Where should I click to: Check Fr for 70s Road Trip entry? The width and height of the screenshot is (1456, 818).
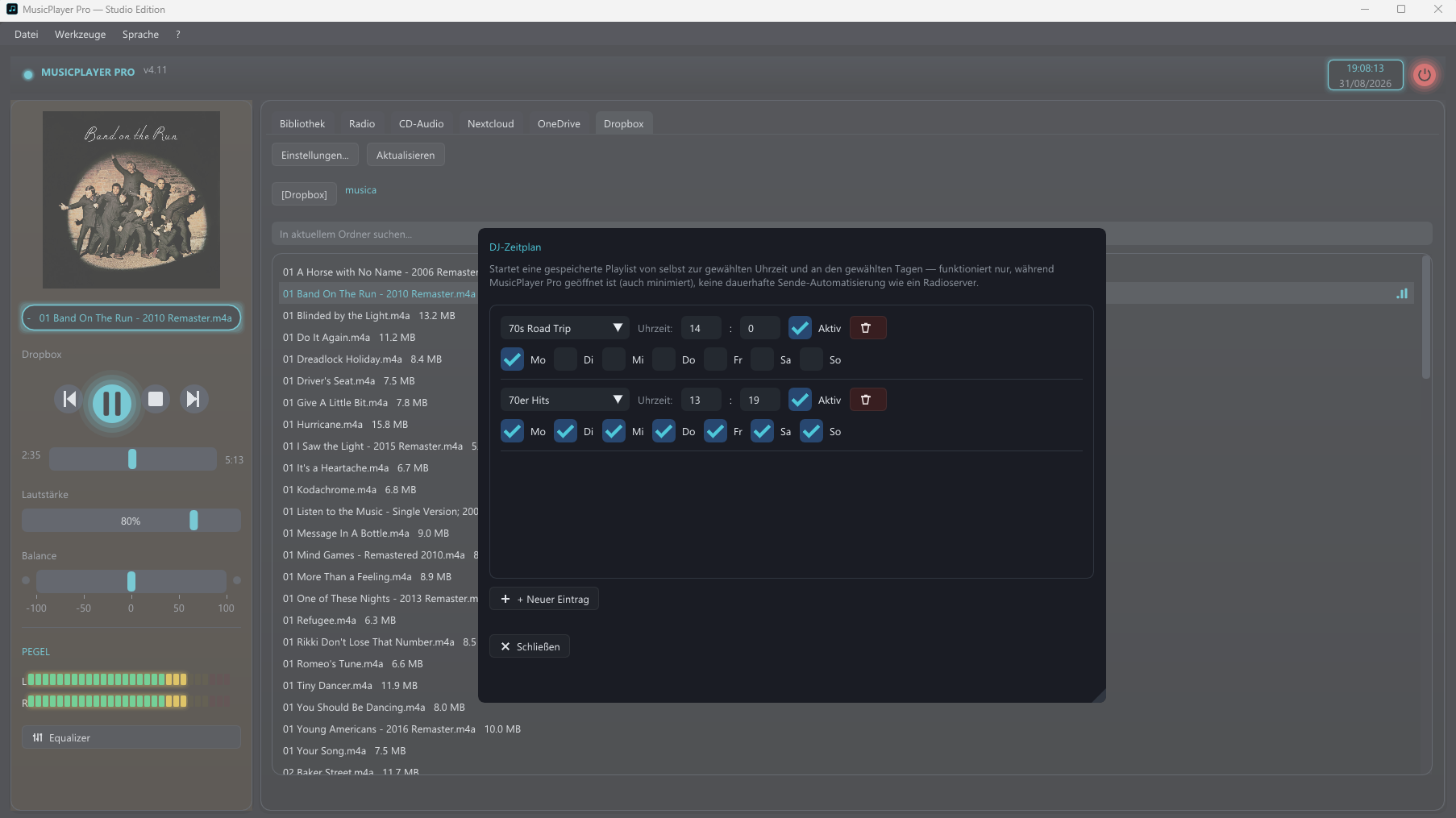point(715,359)
